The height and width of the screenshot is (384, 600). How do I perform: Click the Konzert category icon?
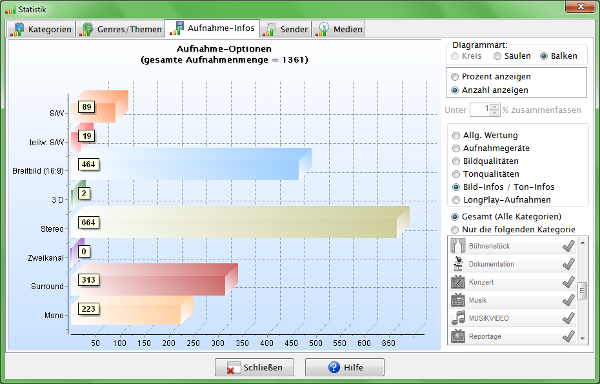pos(458,282)
